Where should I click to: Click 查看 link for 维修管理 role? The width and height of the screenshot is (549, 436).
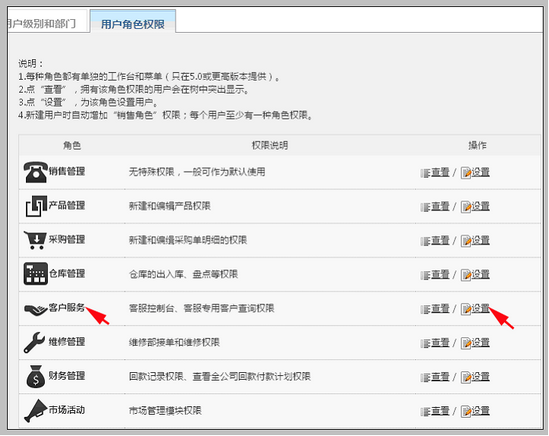pyautogui.click(x=440, y=342)
